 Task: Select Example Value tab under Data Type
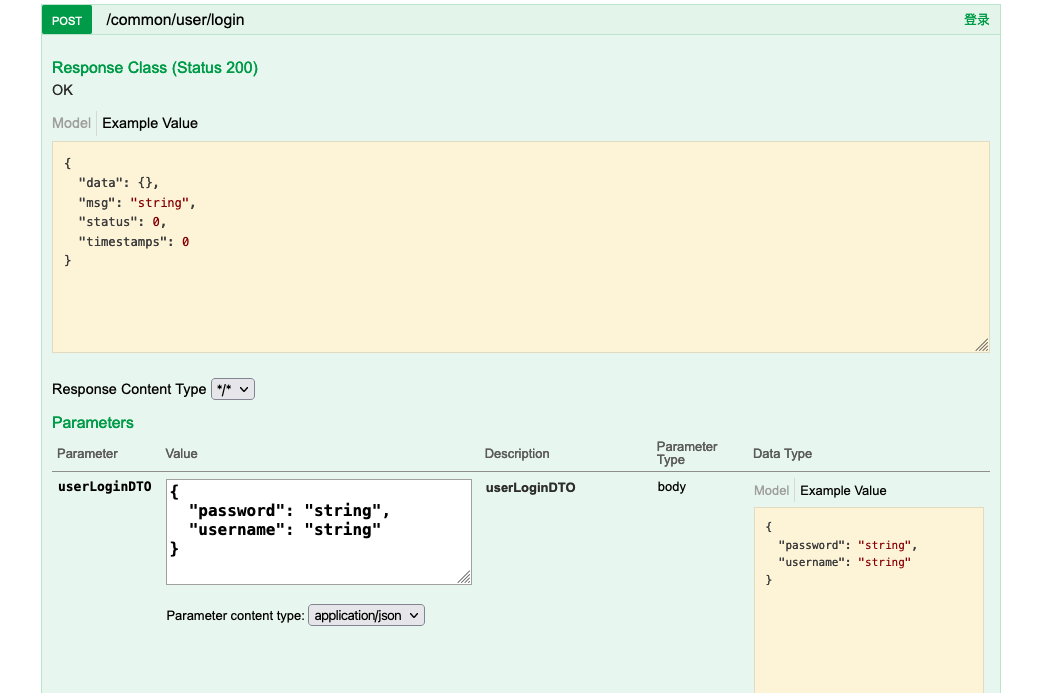click(843, 491)
